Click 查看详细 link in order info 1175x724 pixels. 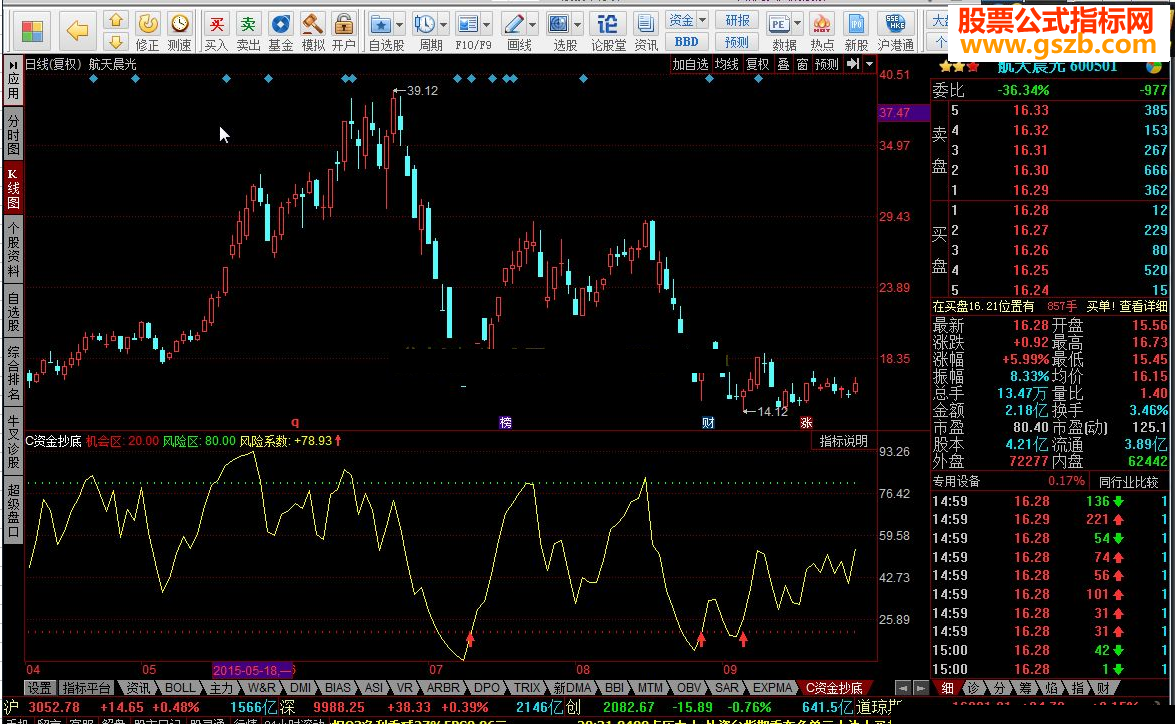1143,307
